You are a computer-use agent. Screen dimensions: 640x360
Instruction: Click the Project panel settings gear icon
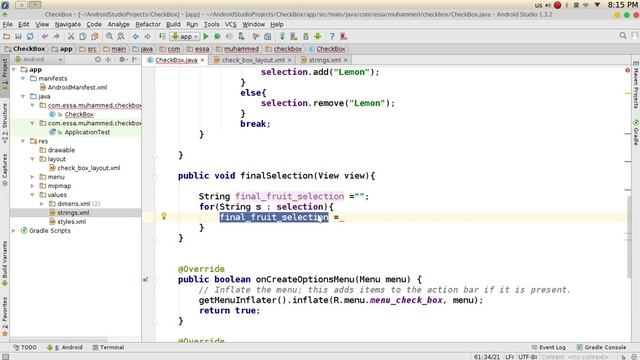tap(122, 60)
